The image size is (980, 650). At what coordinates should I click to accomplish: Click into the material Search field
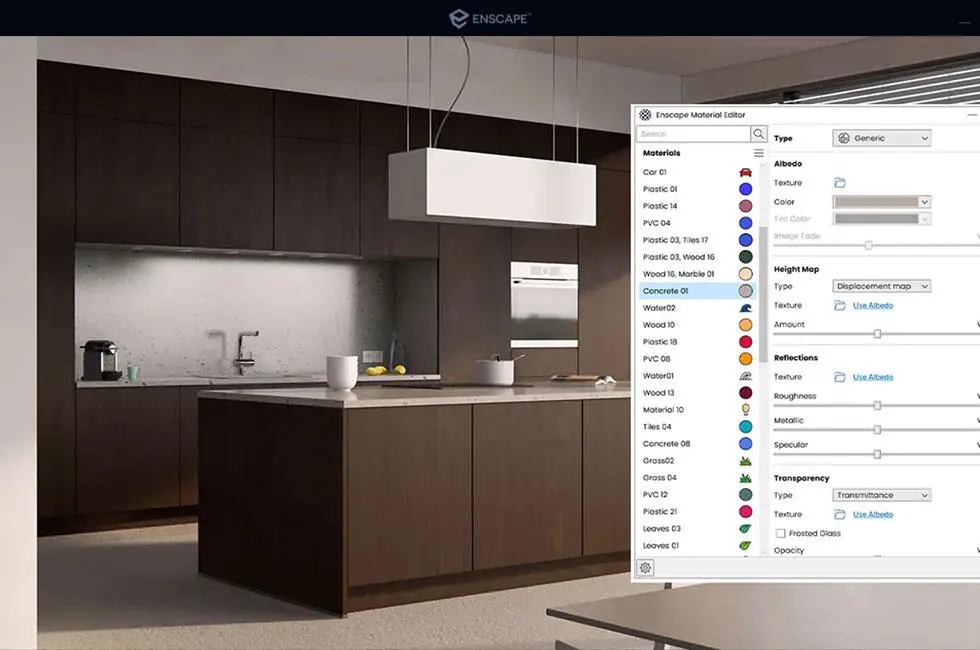(x=693, y=134)
